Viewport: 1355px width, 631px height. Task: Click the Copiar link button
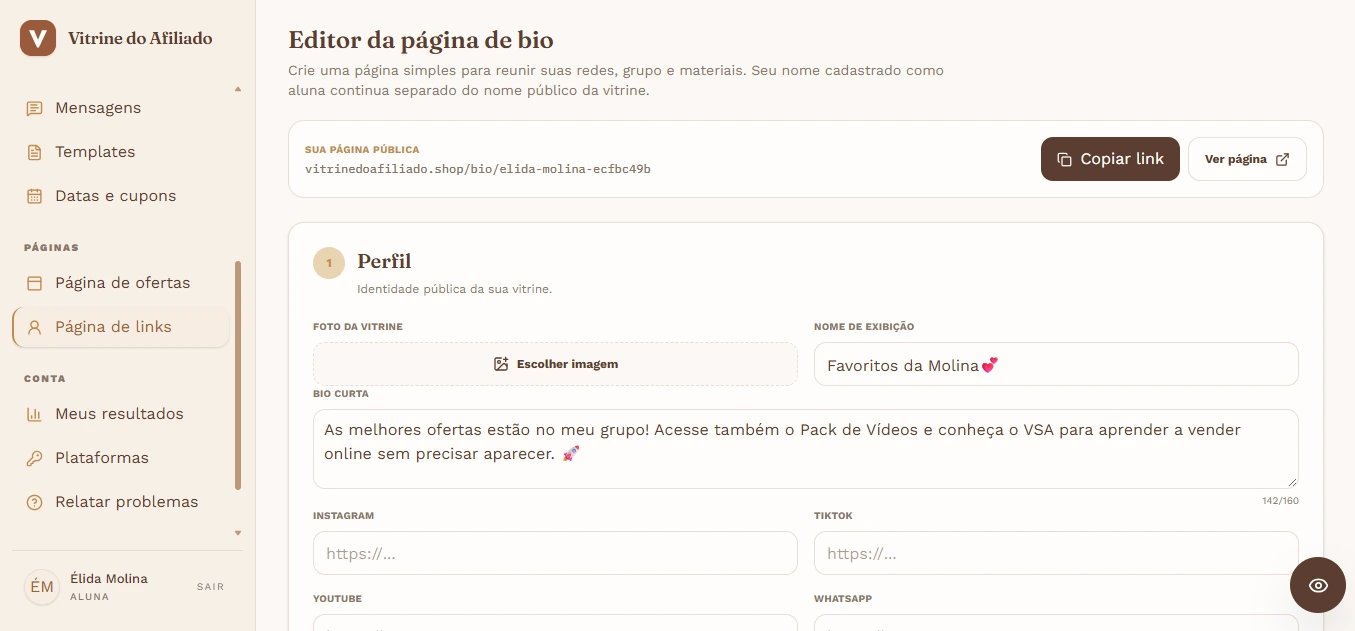1110,159
